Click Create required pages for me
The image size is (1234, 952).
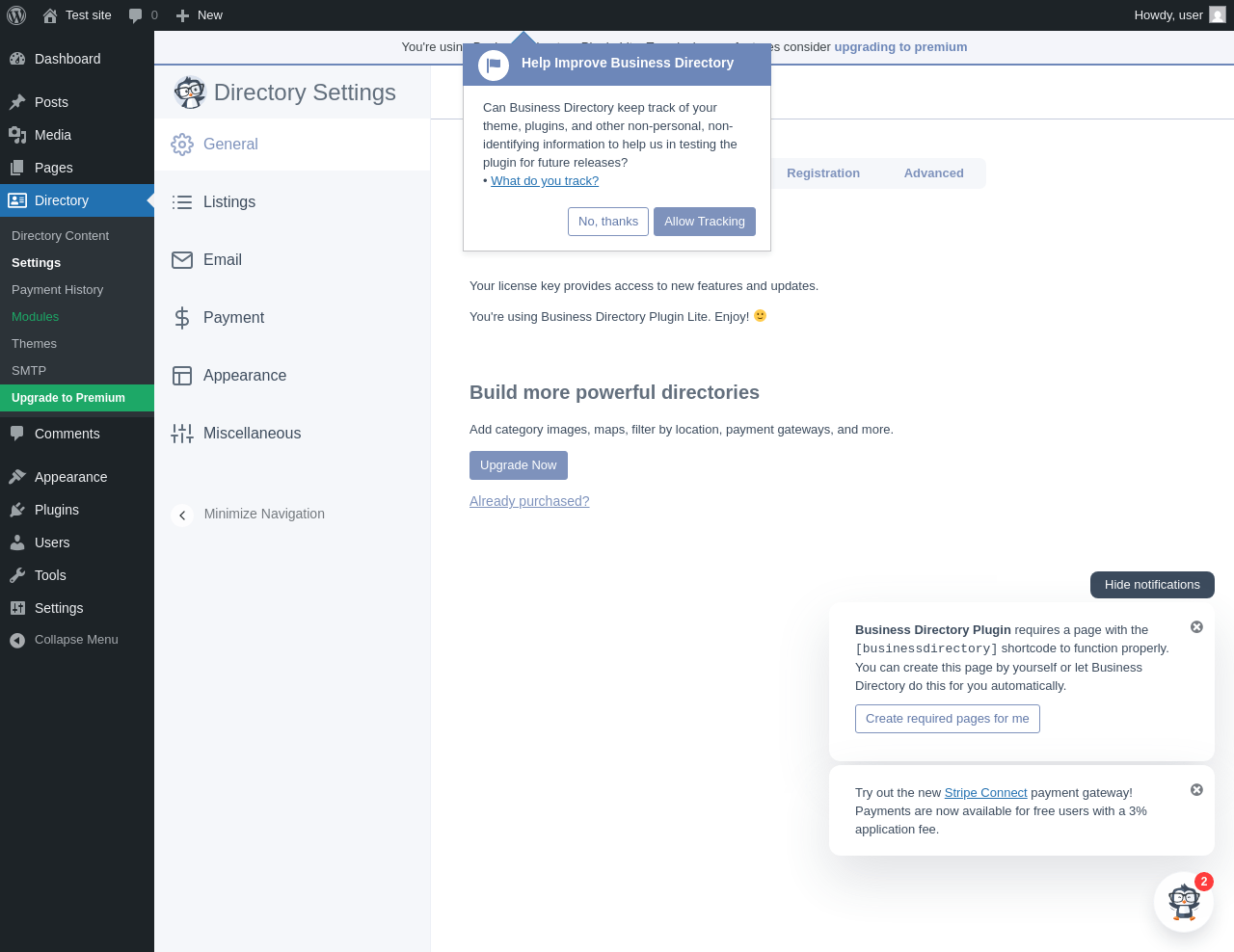click(948, 719)
